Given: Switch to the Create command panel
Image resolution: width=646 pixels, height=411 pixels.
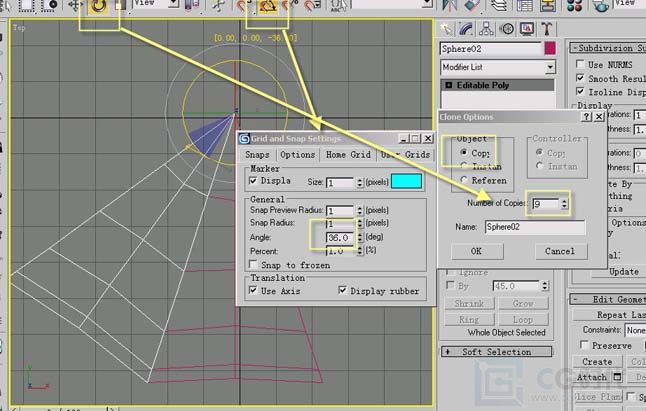Looking at the screenshot, I should (446, 29).
